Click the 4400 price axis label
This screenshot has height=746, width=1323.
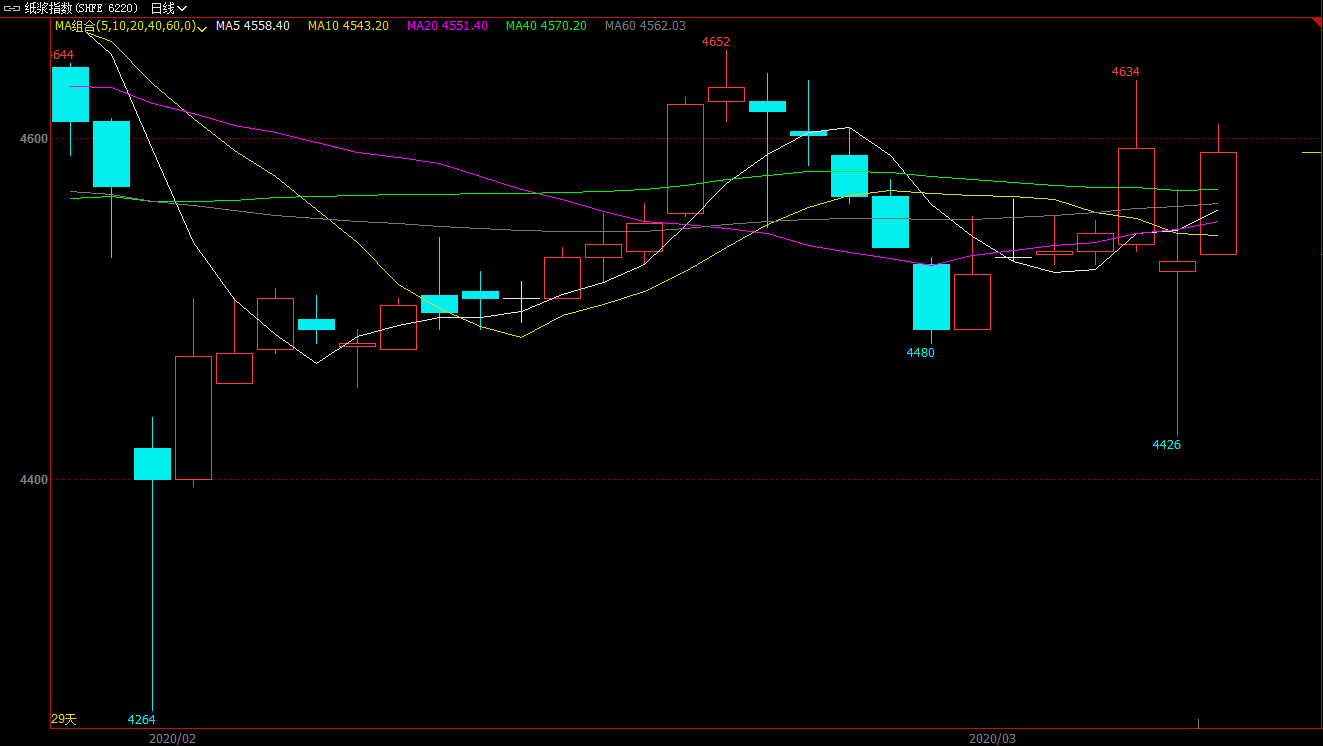coord(36,480)
